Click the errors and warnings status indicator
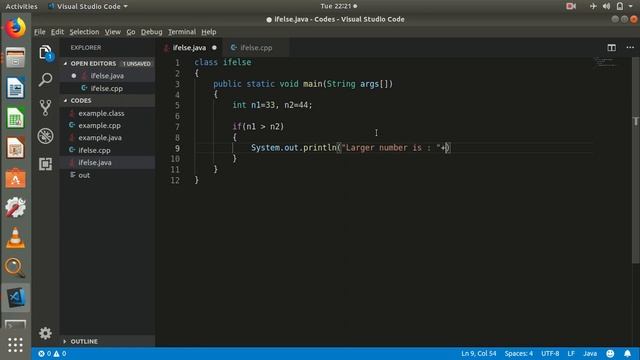The height and width of the screenshot is (360, 640). (52, 353)
